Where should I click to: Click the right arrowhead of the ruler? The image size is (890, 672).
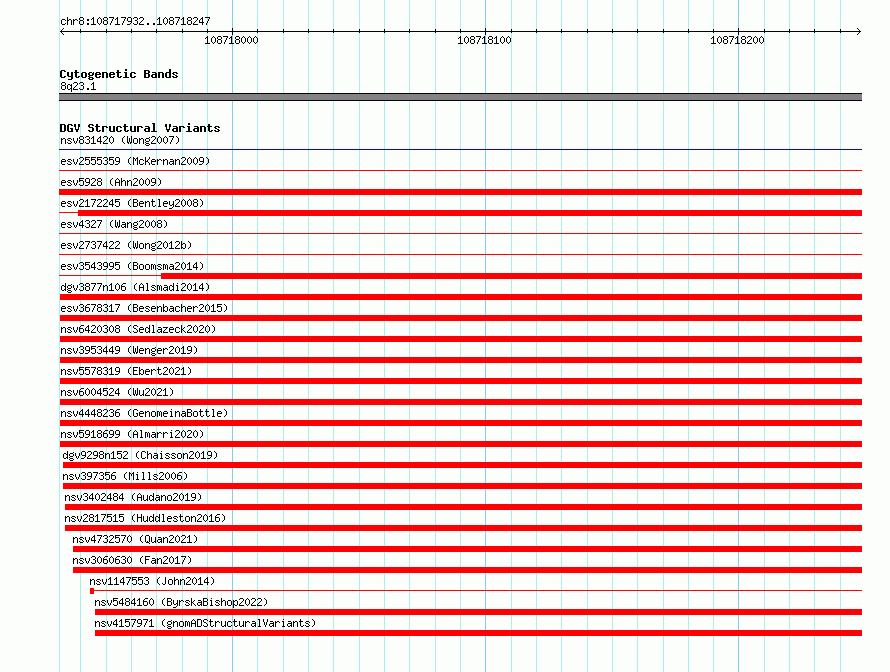pos(859,31)
